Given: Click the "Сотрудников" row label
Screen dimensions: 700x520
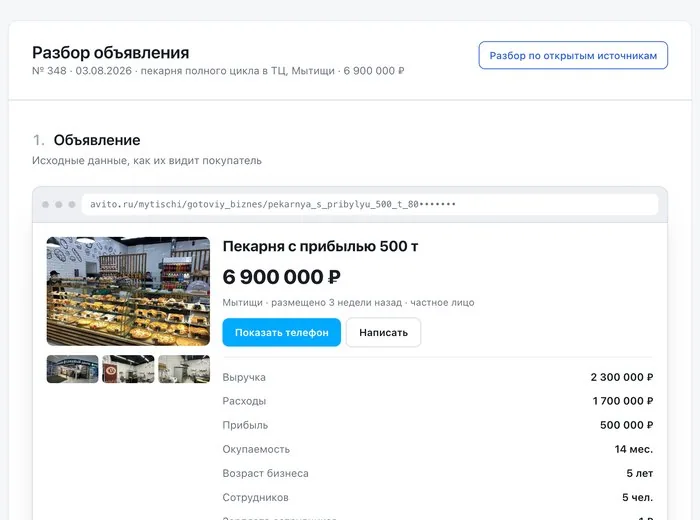Looking at the screenshot, I should [x=255, y=498].
